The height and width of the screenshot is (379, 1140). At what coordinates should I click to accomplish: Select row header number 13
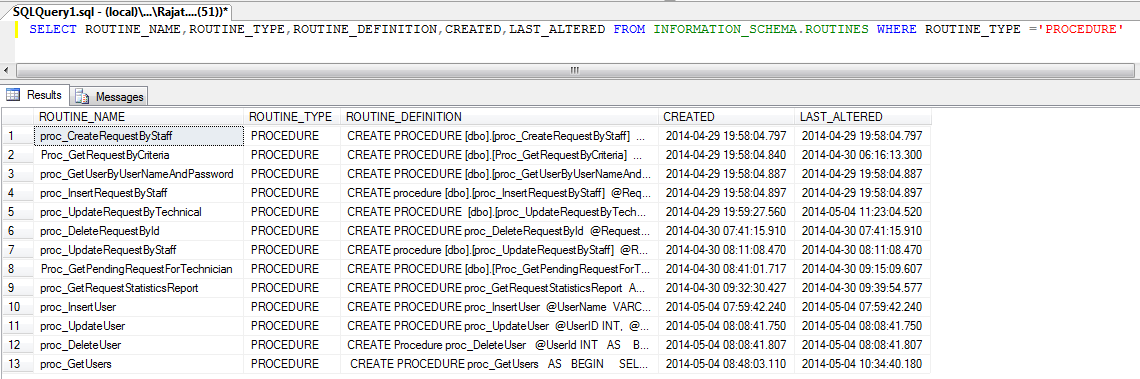(x=17, y=364)
